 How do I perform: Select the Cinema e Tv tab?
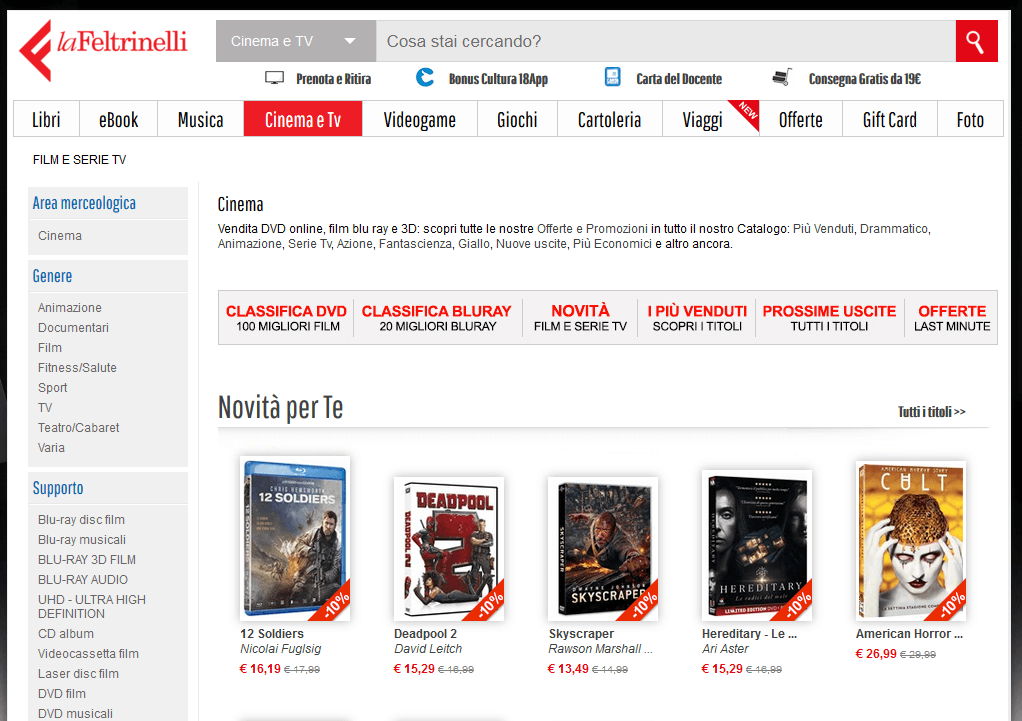303,119
